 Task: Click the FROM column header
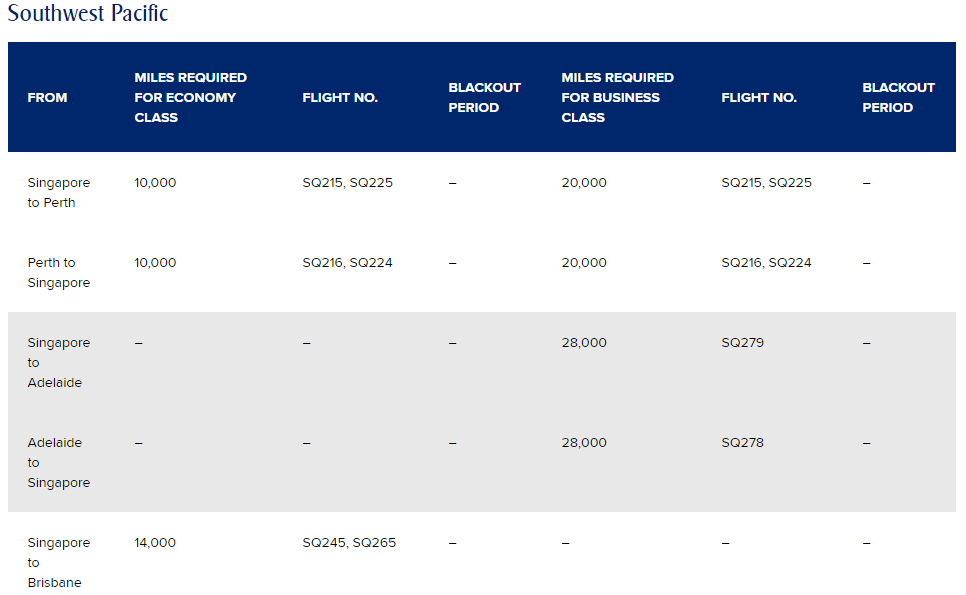point(47,98)
